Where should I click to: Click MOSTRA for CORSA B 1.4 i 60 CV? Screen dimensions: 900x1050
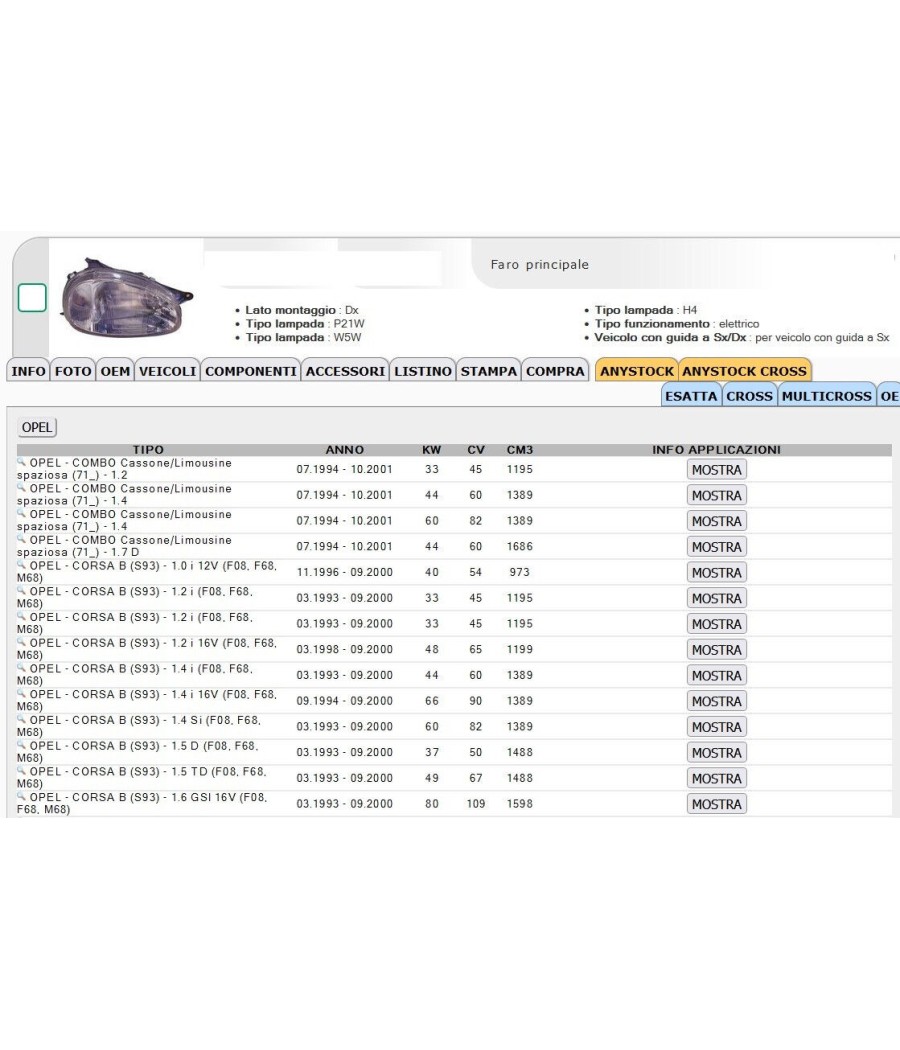[717, 676]
